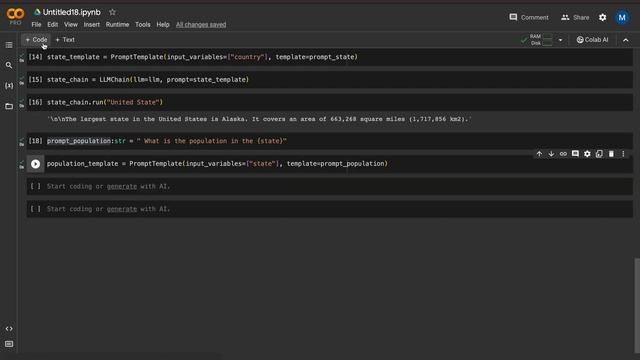Open the Google Drive icon beside the notebook title
Viewport: 640px width, 360px height.
click(37, 12)
